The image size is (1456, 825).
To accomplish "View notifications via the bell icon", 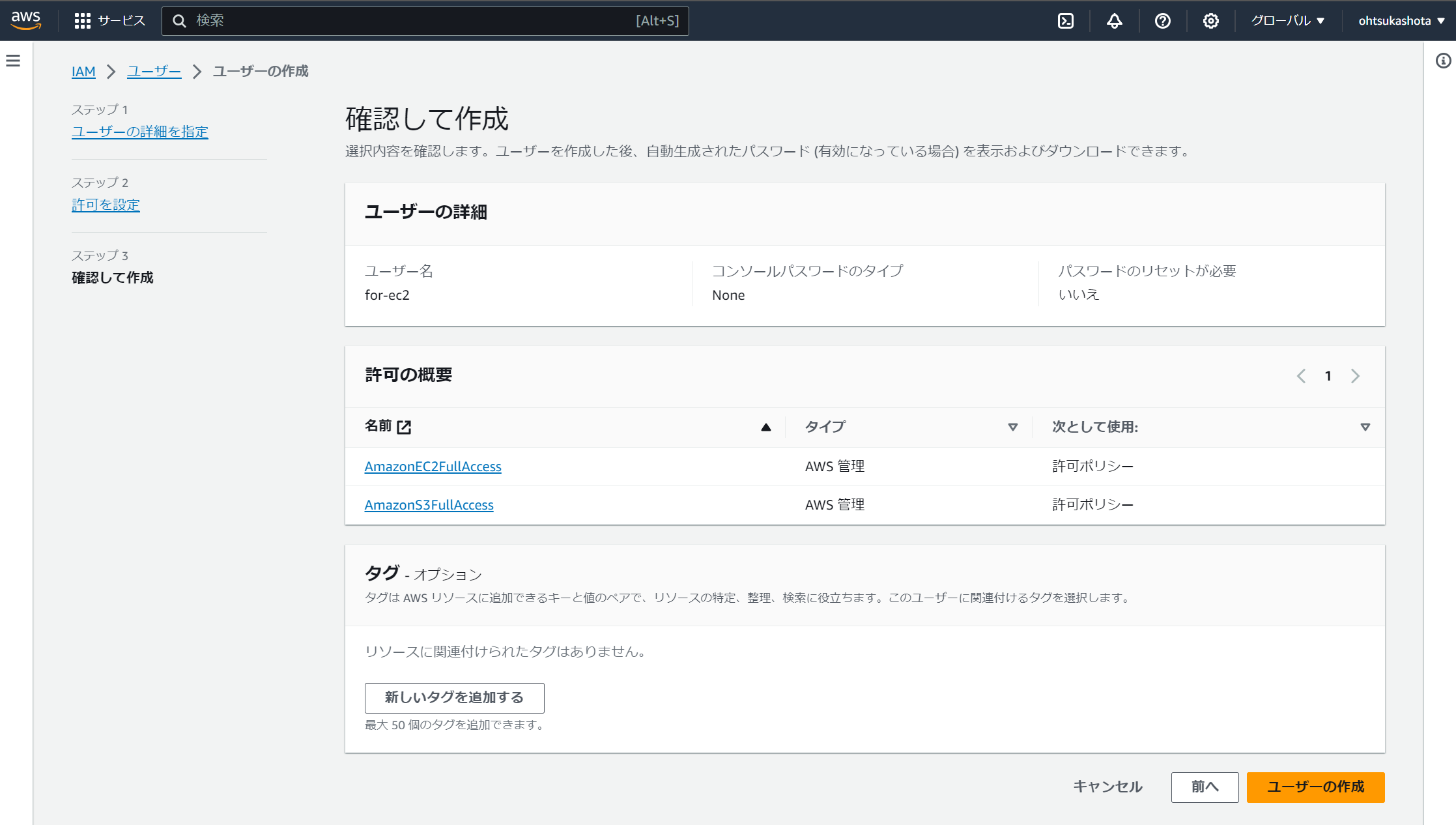I will (1114, 20).
